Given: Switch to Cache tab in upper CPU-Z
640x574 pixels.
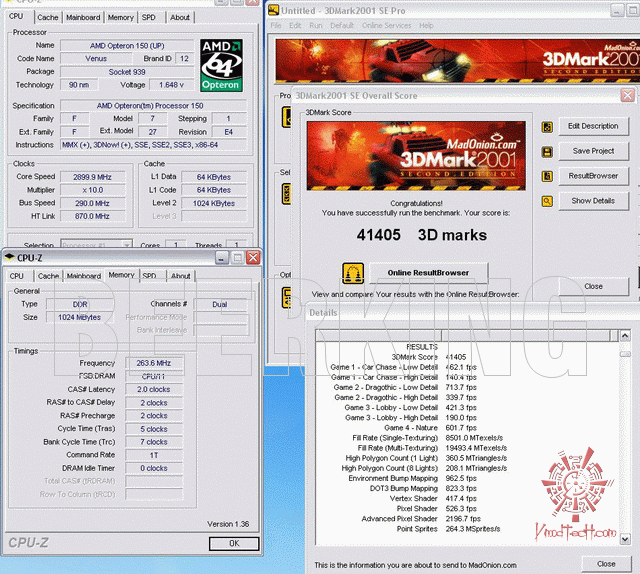Looking at the screenshot, I should pyautogui.click(x=48, y=18).
